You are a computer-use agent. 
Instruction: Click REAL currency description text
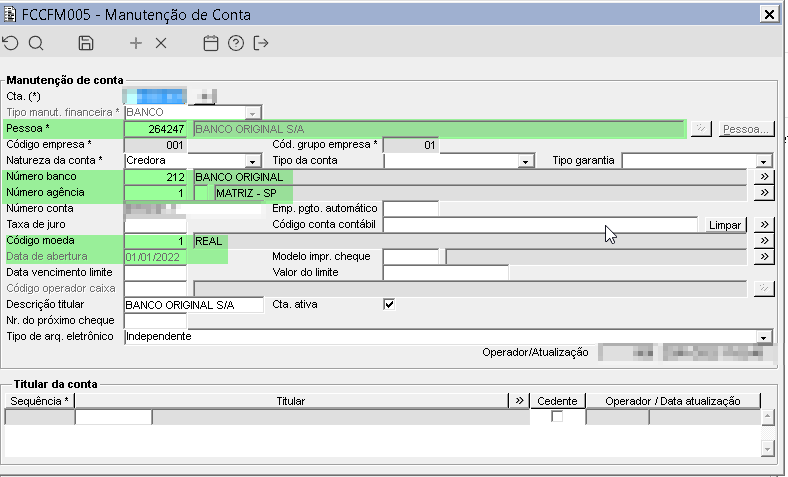click(209, 241)
